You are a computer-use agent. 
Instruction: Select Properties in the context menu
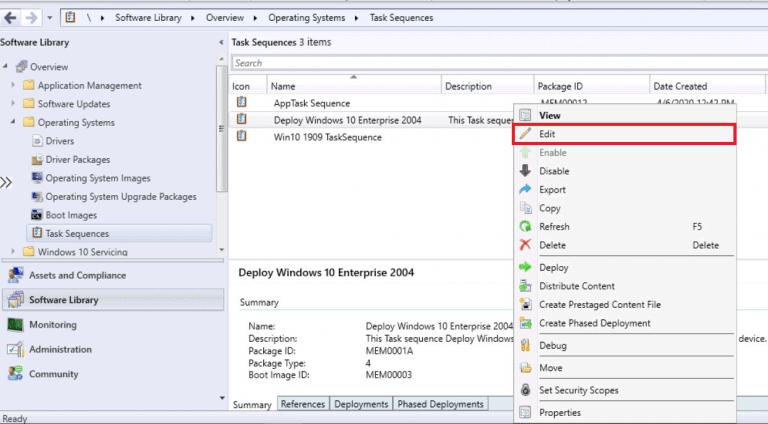point(559,412)
